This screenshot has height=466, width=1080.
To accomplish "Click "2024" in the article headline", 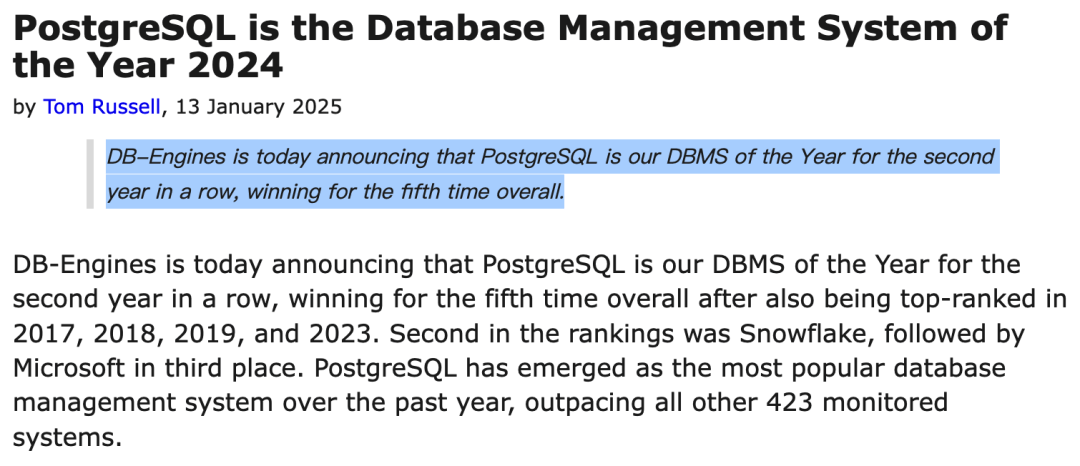I will (232, 66).
